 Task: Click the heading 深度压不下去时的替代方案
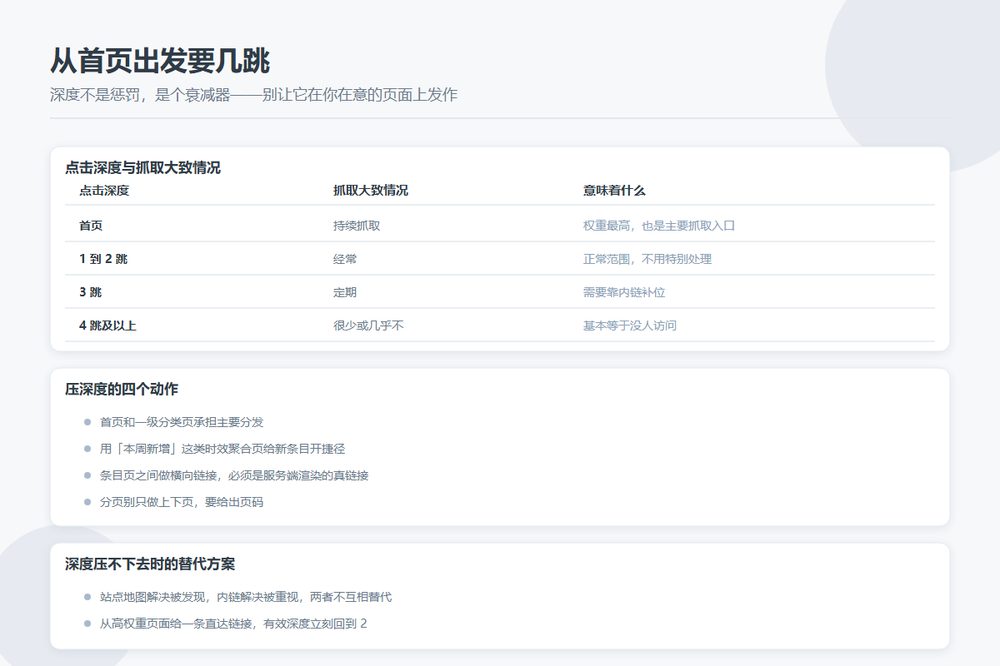pyautogui.click(x=150, y=564)
